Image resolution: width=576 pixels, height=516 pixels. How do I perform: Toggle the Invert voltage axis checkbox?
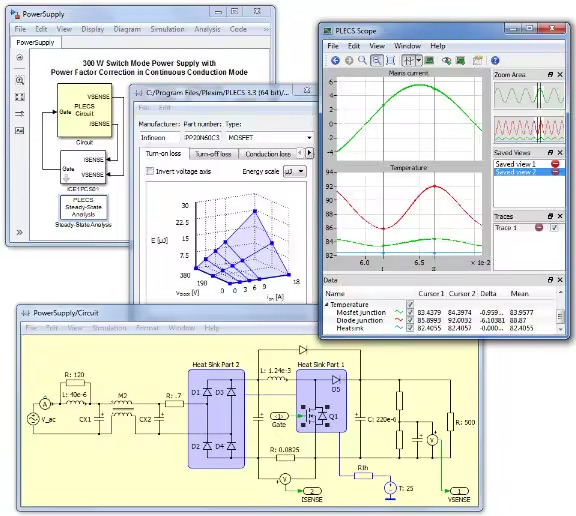pyautogui.click(x=150, y=171)
